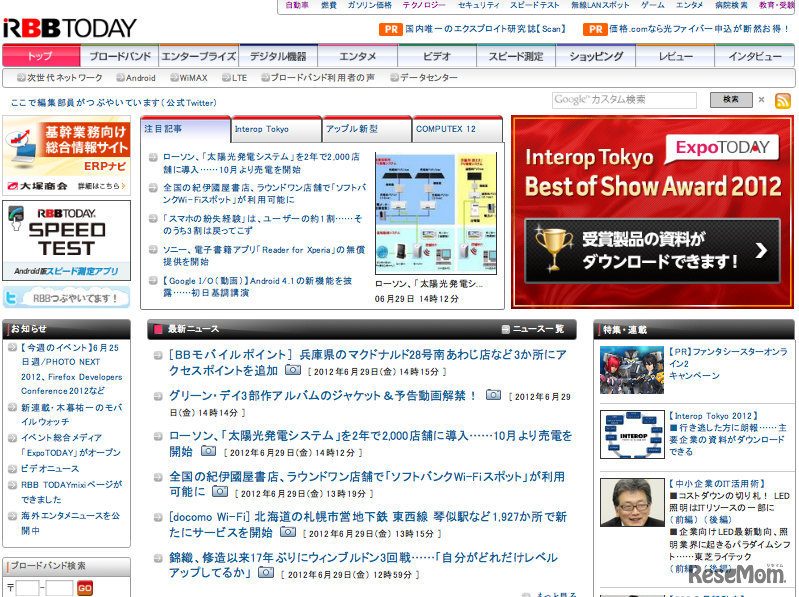Click trophy icon on award banner
Viewport: 799px width, 597px height.
tap(553, 248)
